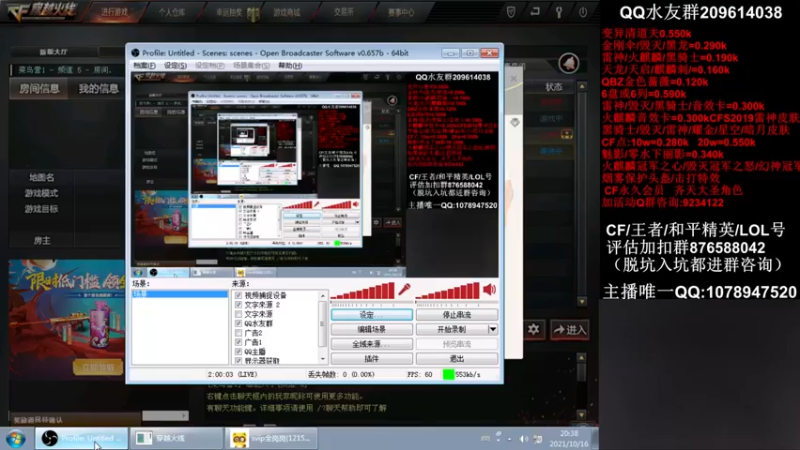Open the svip QQ chat taskbar item

click(270, 438)
